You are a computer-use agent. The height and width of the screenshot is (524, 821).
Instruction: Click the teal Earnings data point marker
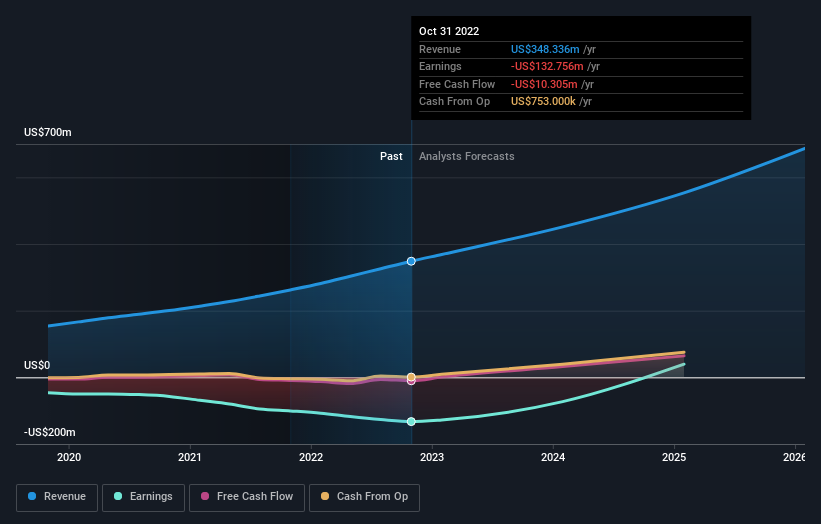[x=411, y=421]
